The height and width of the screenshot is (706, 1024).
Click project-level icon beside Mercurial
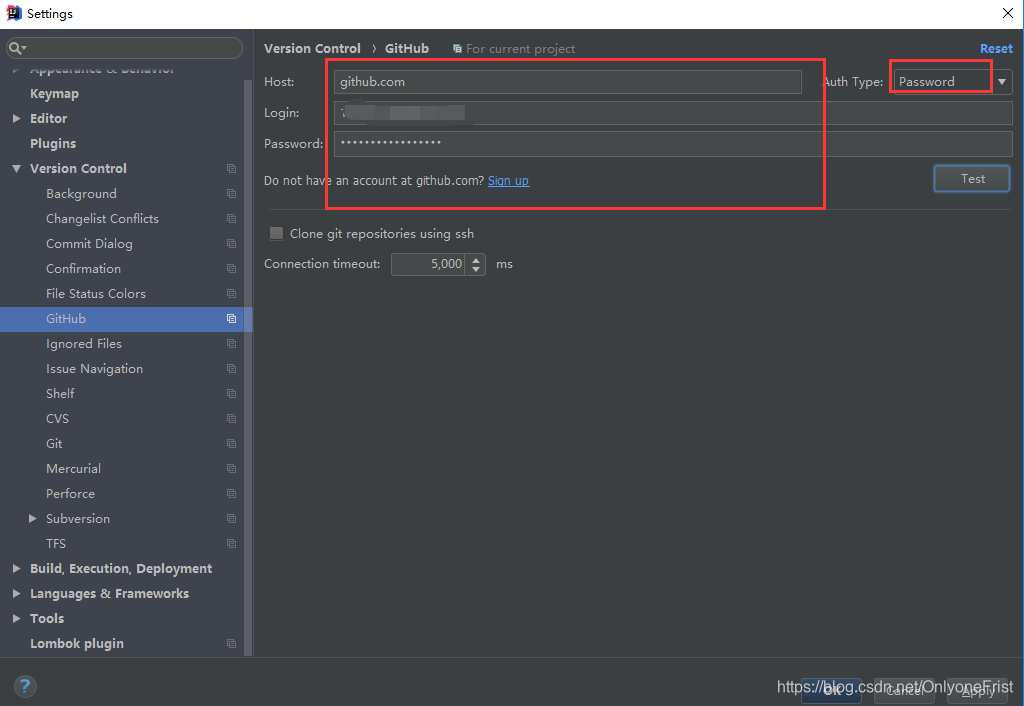tap(231, 468)
